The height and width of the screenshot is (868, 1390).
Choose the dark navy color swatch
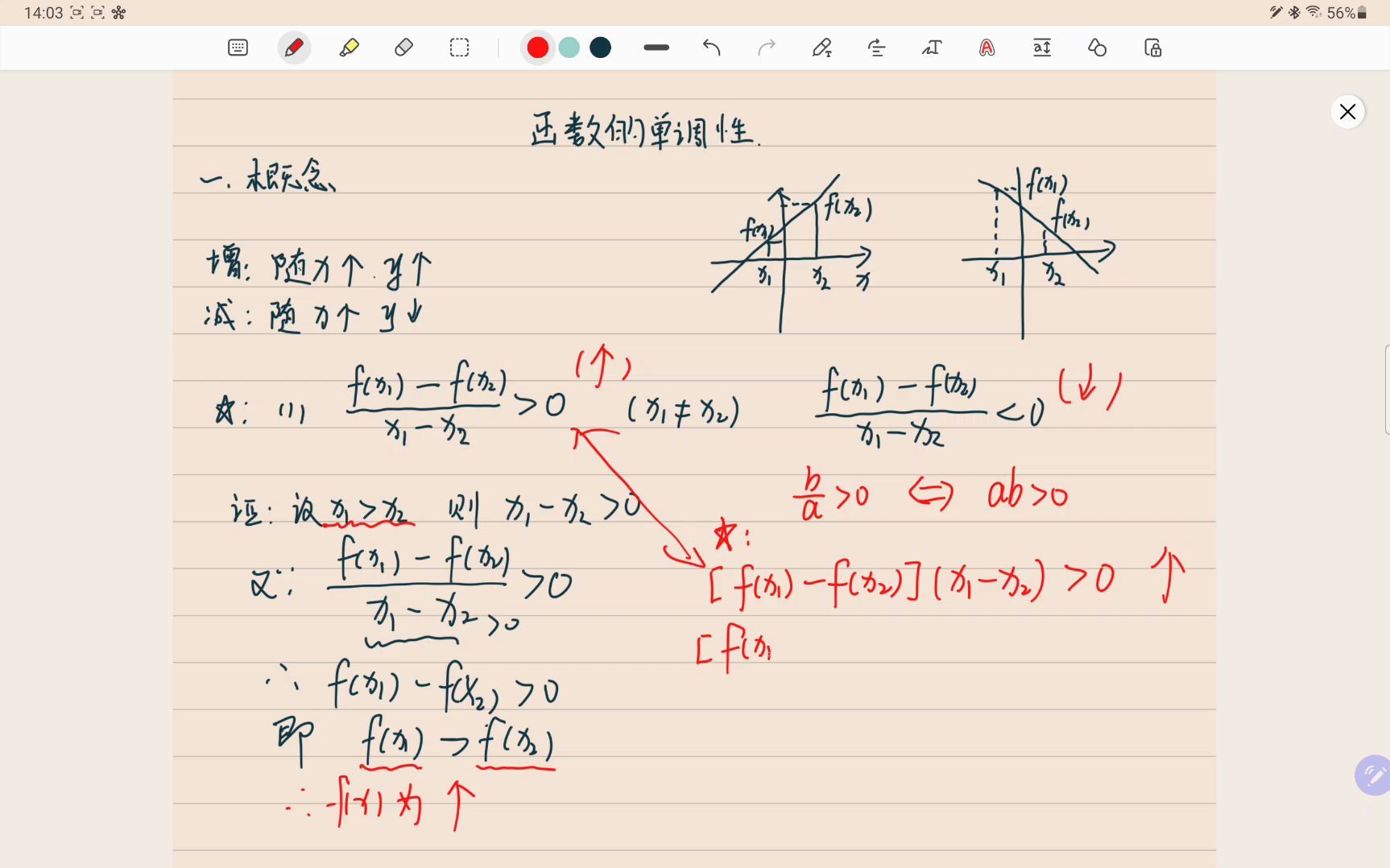(600, 48)
